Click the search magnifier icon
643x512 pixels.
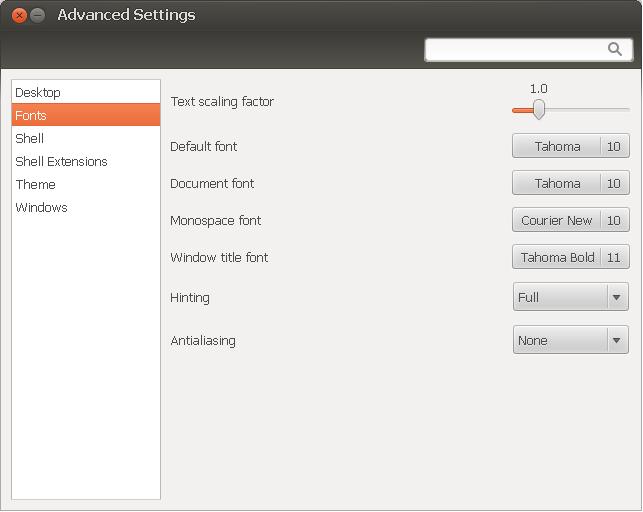[614, 49]
